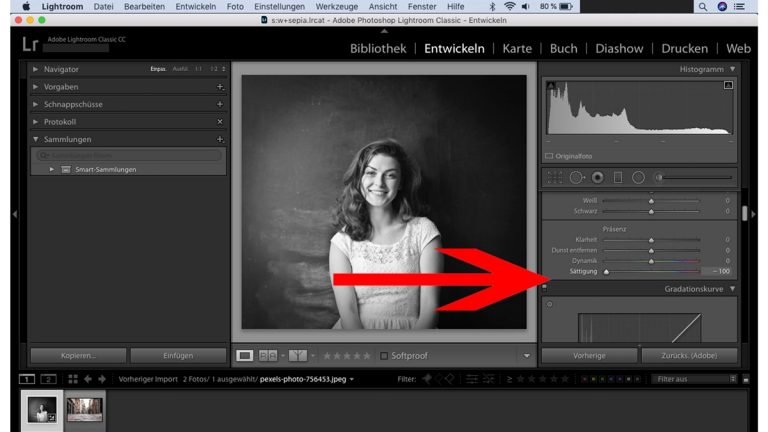
Task: Activate the red eye correction tool
Action: [x=597, y=177]
